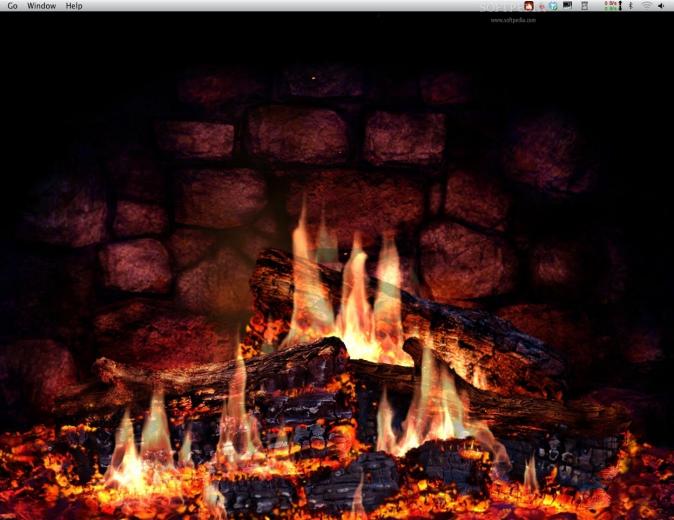Open the network speed monitor readout

point(613,6)
